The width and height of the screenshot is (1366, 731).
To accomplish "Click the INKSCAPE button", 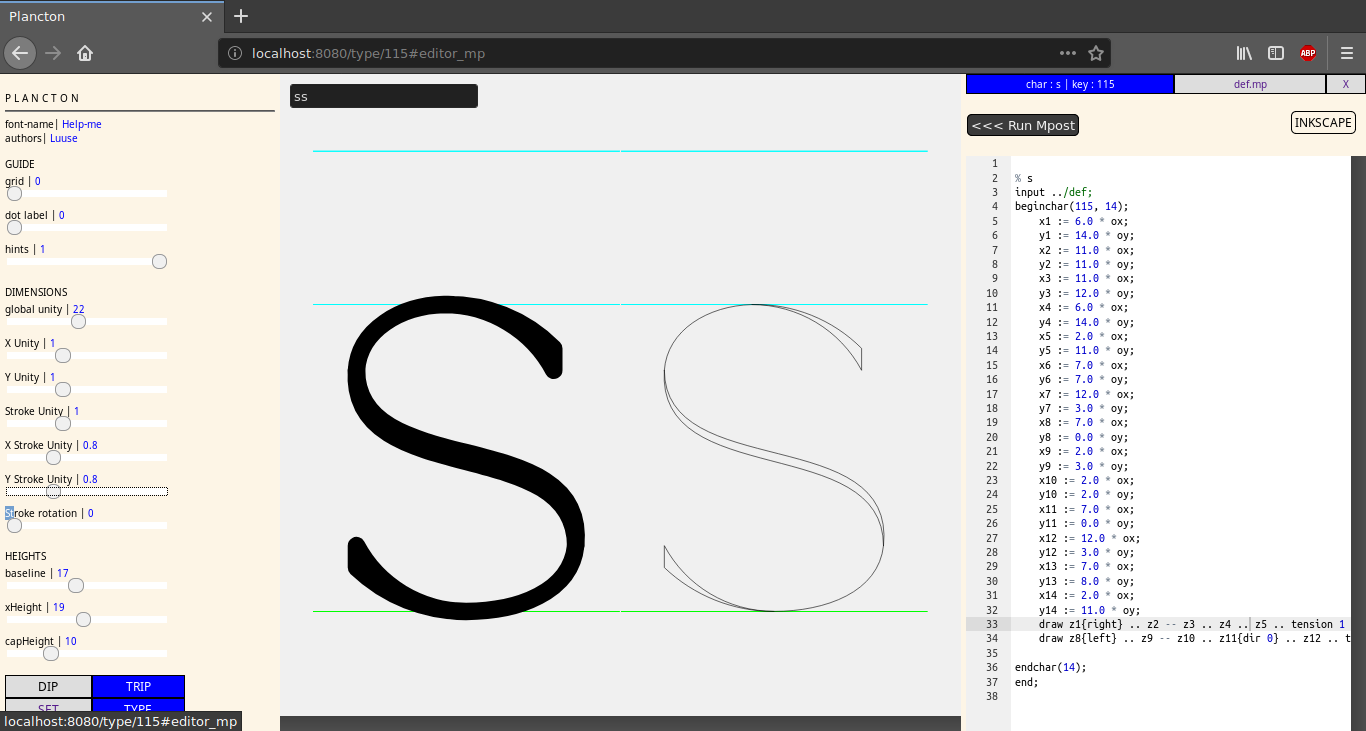I will [1323, 123].
